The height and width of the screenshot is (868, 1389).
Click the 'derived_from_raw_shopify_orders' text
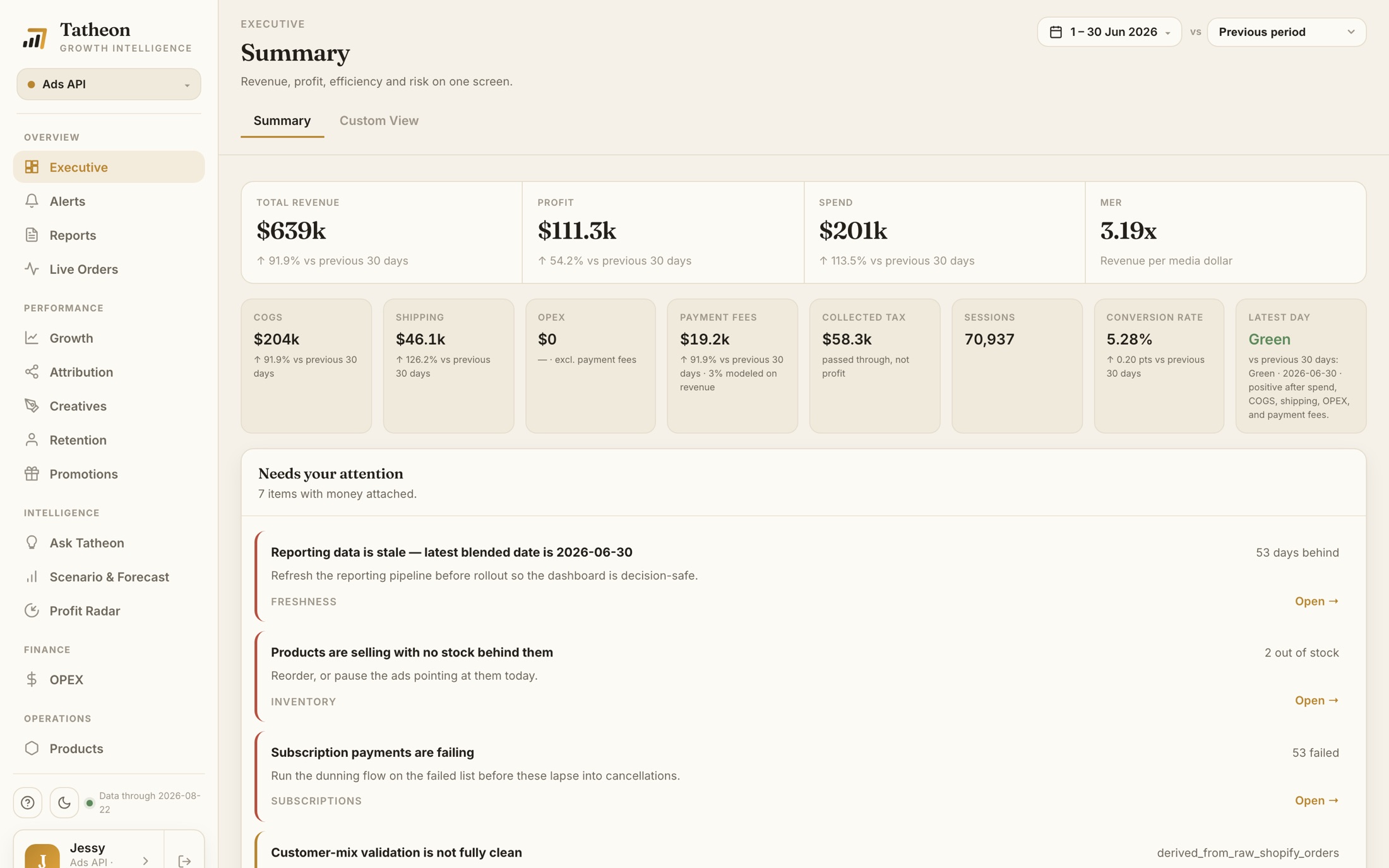point(1248,853)
